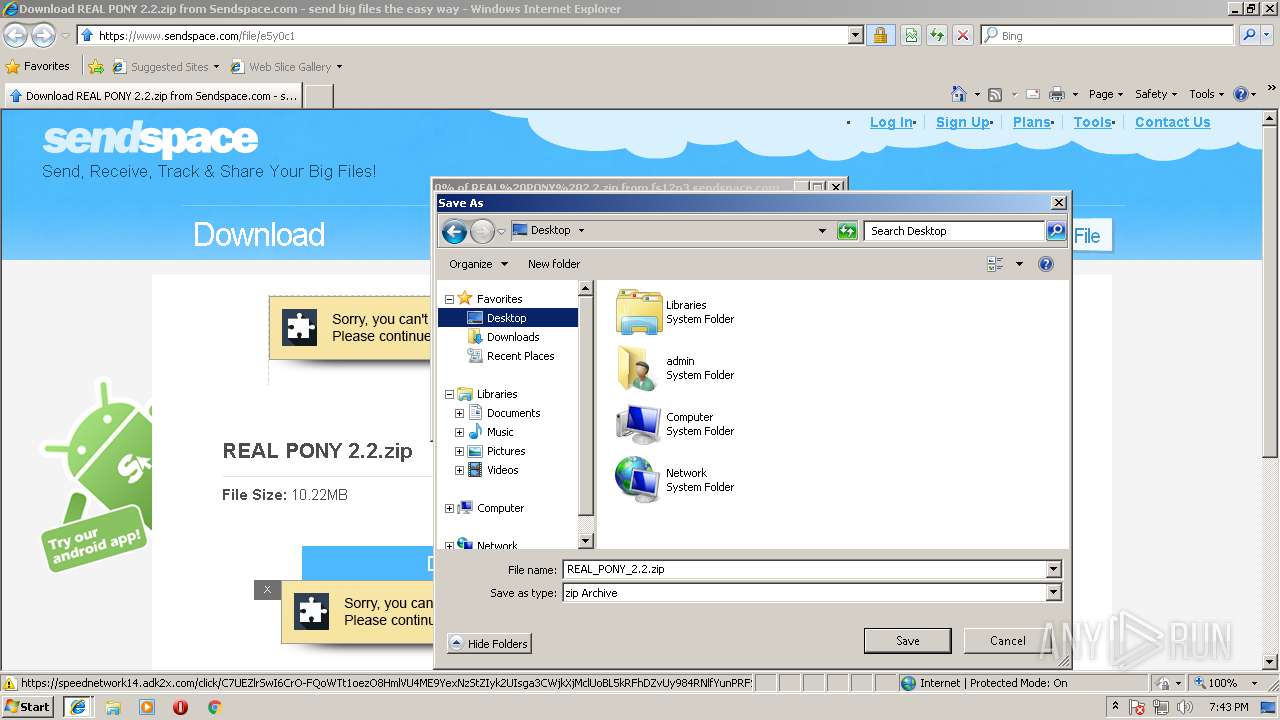Screen dimensions: 1280x720
Task: Click the refresh icon beside the Desktop path
Action: 847,231
